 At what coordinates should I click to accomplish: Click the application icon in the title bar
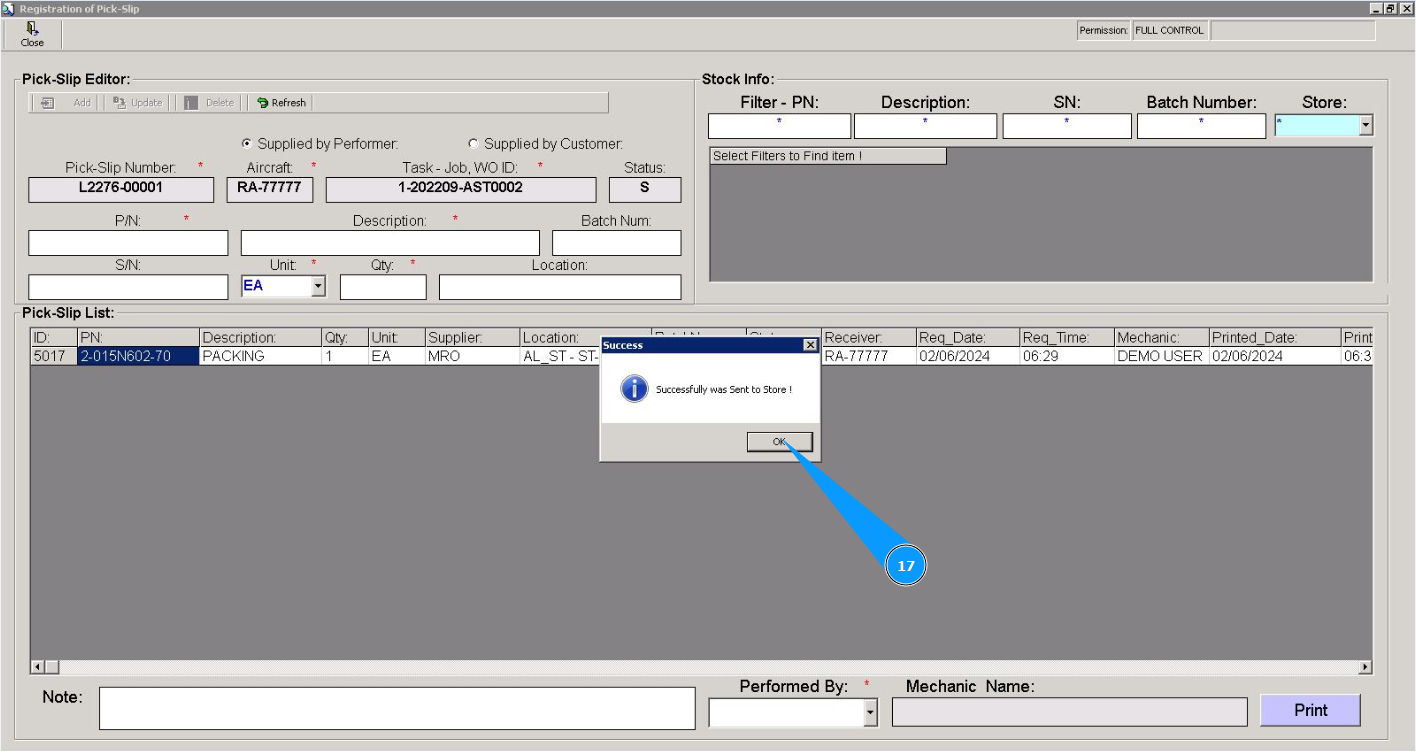(x=8, y=8)
